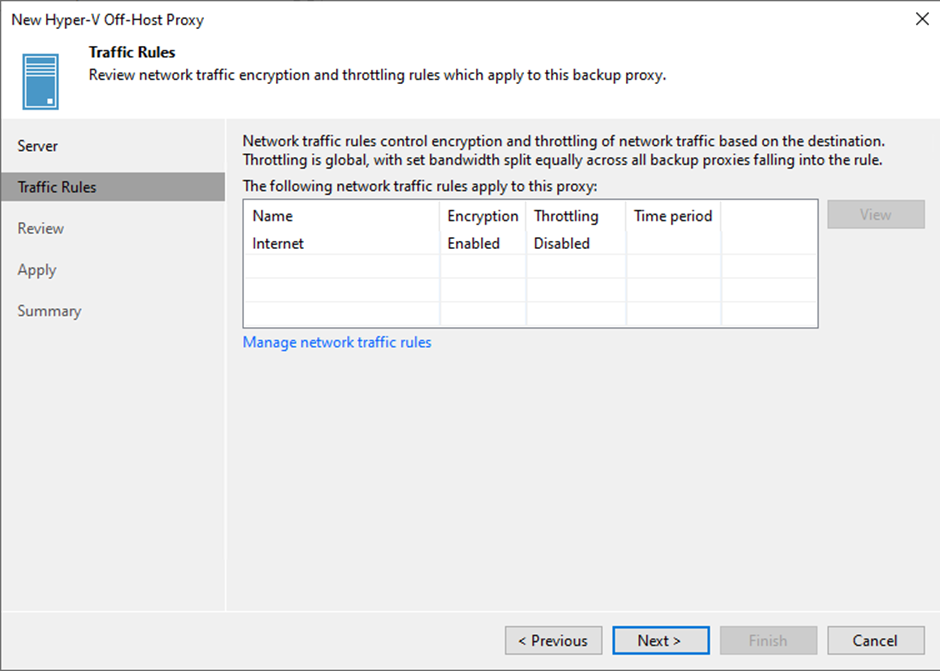Jump to the Apply step

(x=37, y=270)
